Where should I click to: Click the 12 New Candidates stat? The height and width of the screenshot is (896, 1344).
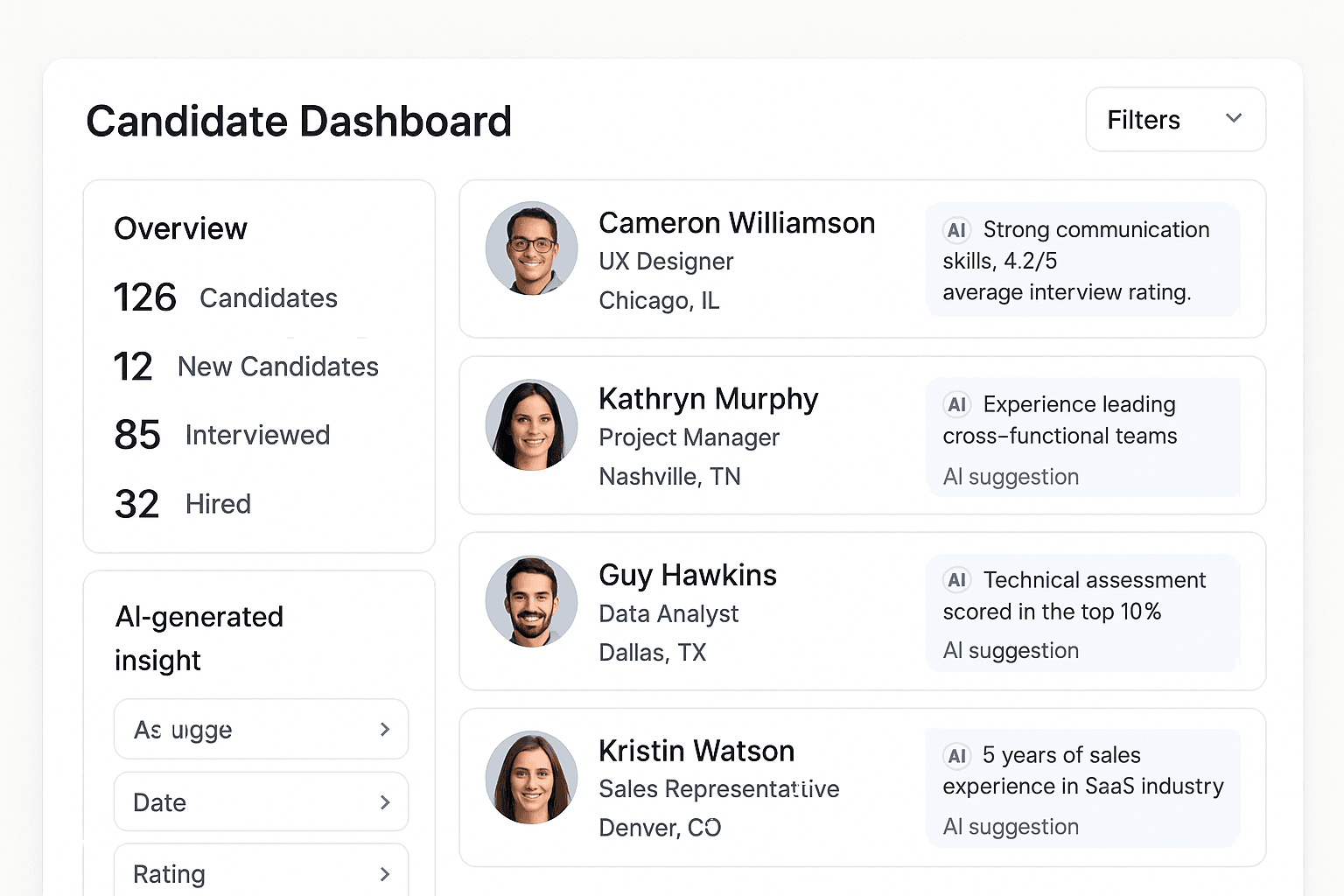246,367
